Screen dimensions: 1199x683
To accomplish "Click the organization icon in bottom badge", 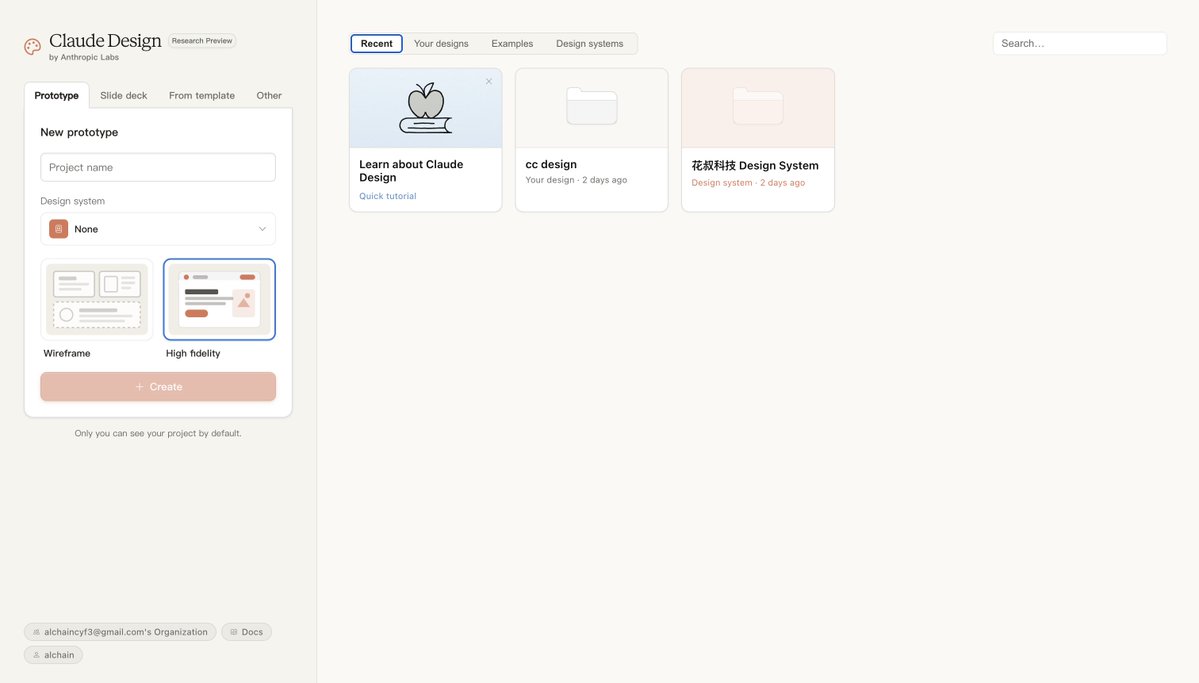I will pyautogui.click(x=37, y=632).
